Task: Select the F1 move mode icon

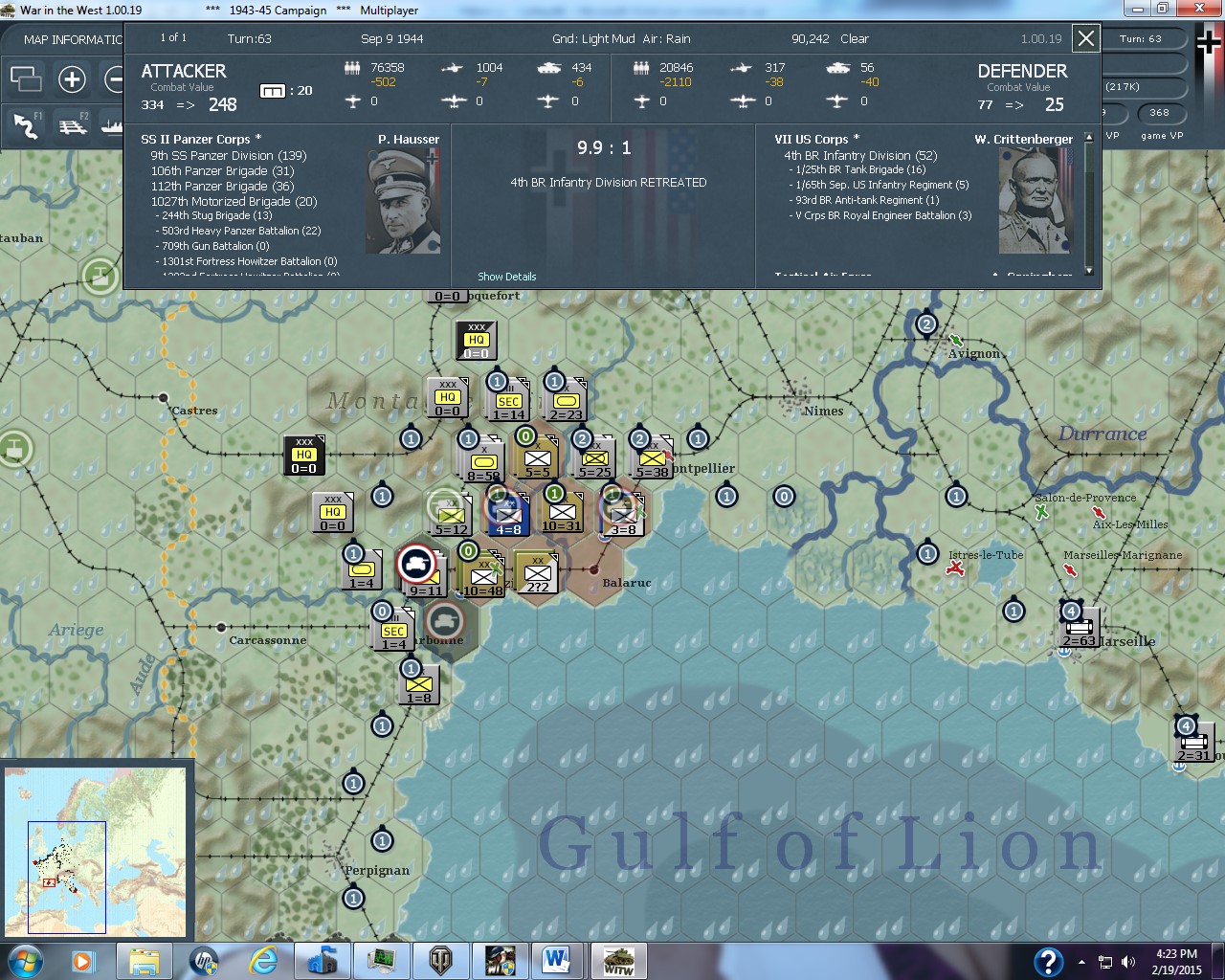Action: click(x=26, y=125)
